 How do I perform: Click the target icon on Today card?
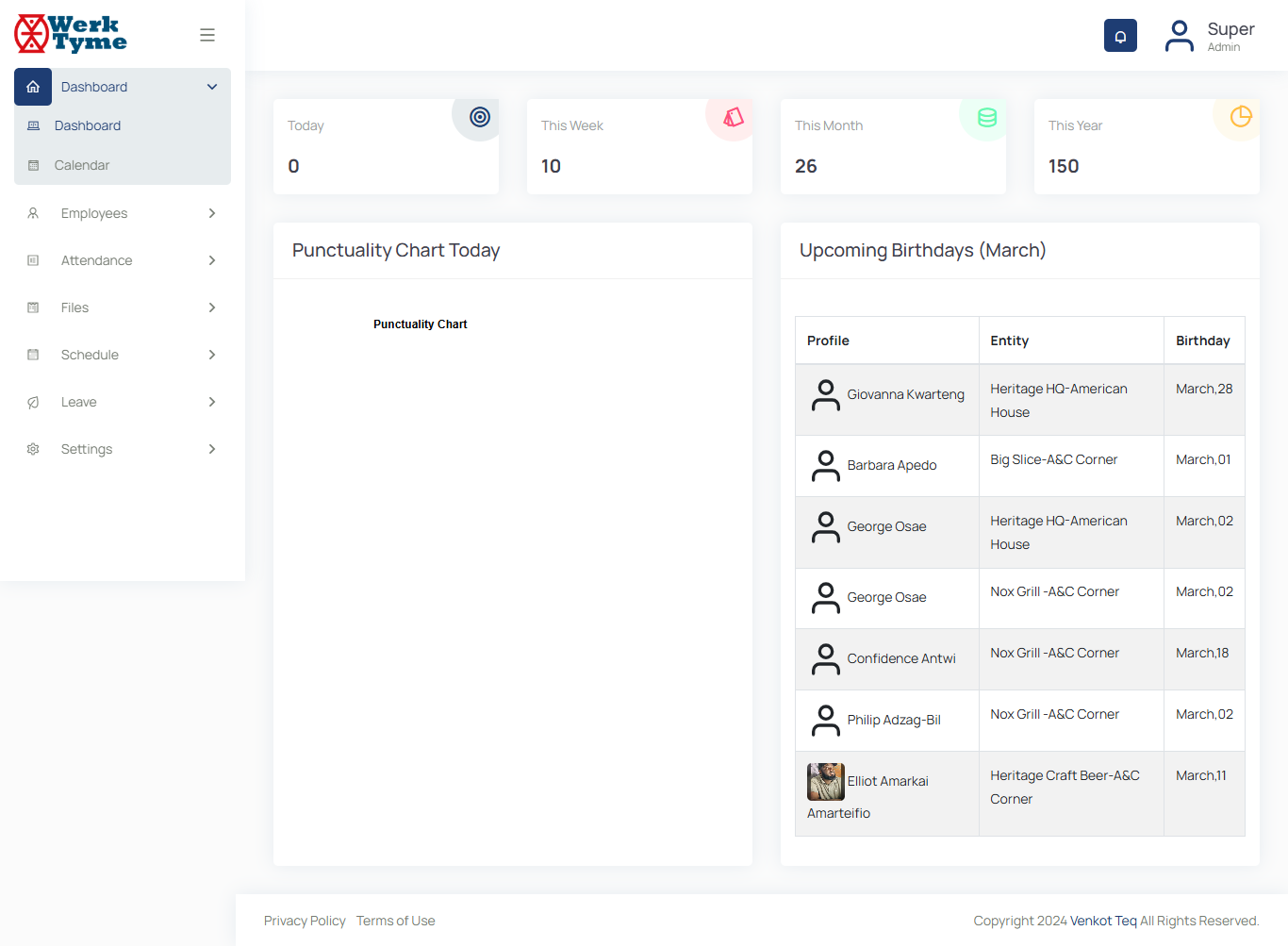pos(480,117)
